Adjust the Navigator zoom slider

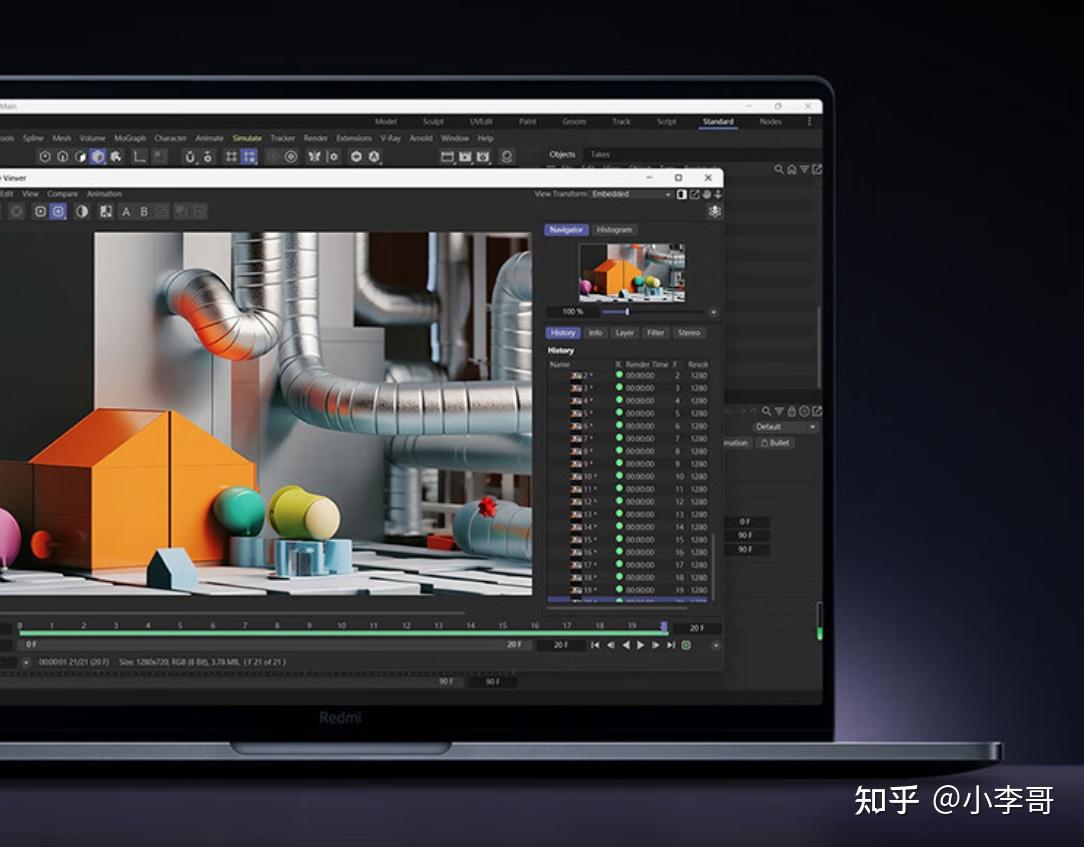pyautogui.click(x=627, y=312)
